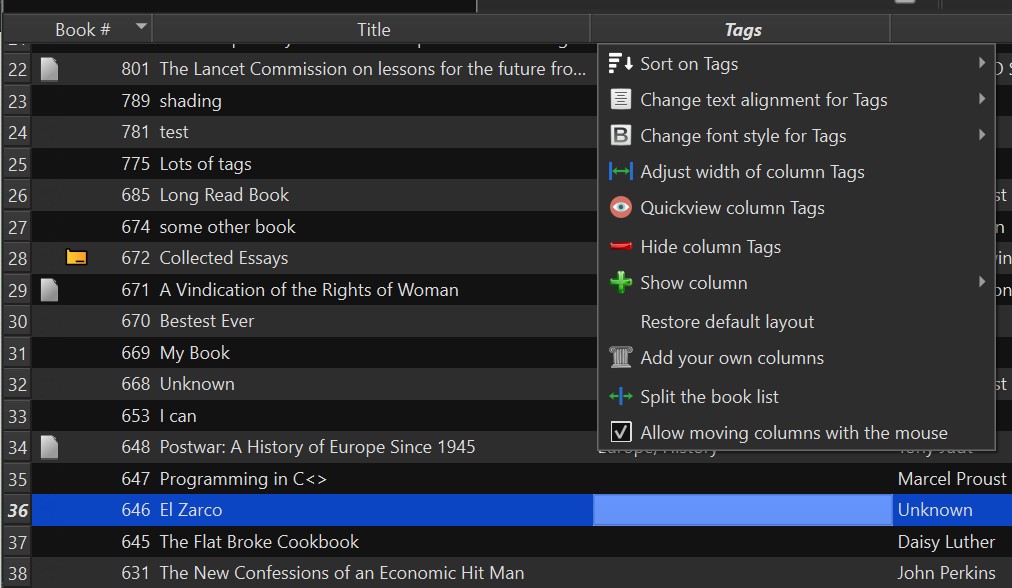Select Hide column Tags menu entry
This screenshot has width=1012, height=588.
[710, 247]
